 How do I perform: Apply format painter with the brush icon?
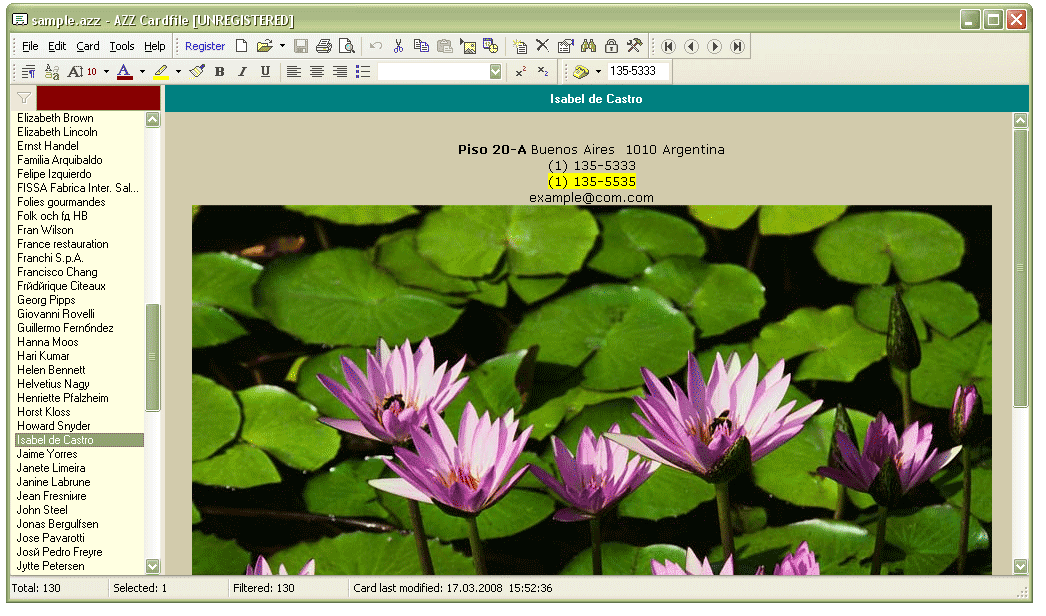(197, 71)
